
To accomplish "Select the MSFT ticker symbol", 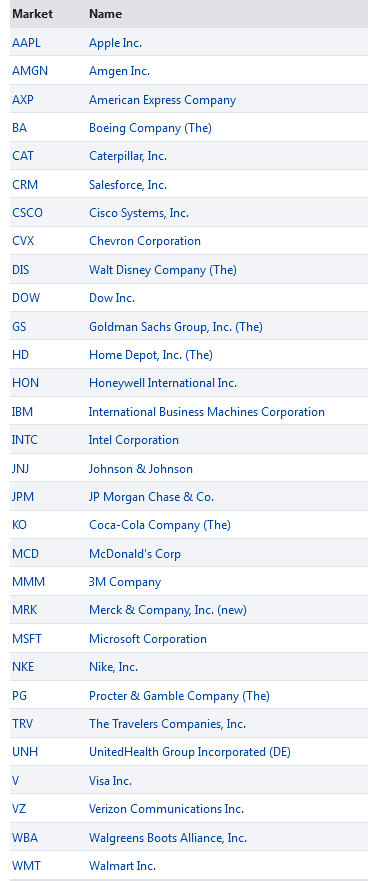I will click(26, 639).
